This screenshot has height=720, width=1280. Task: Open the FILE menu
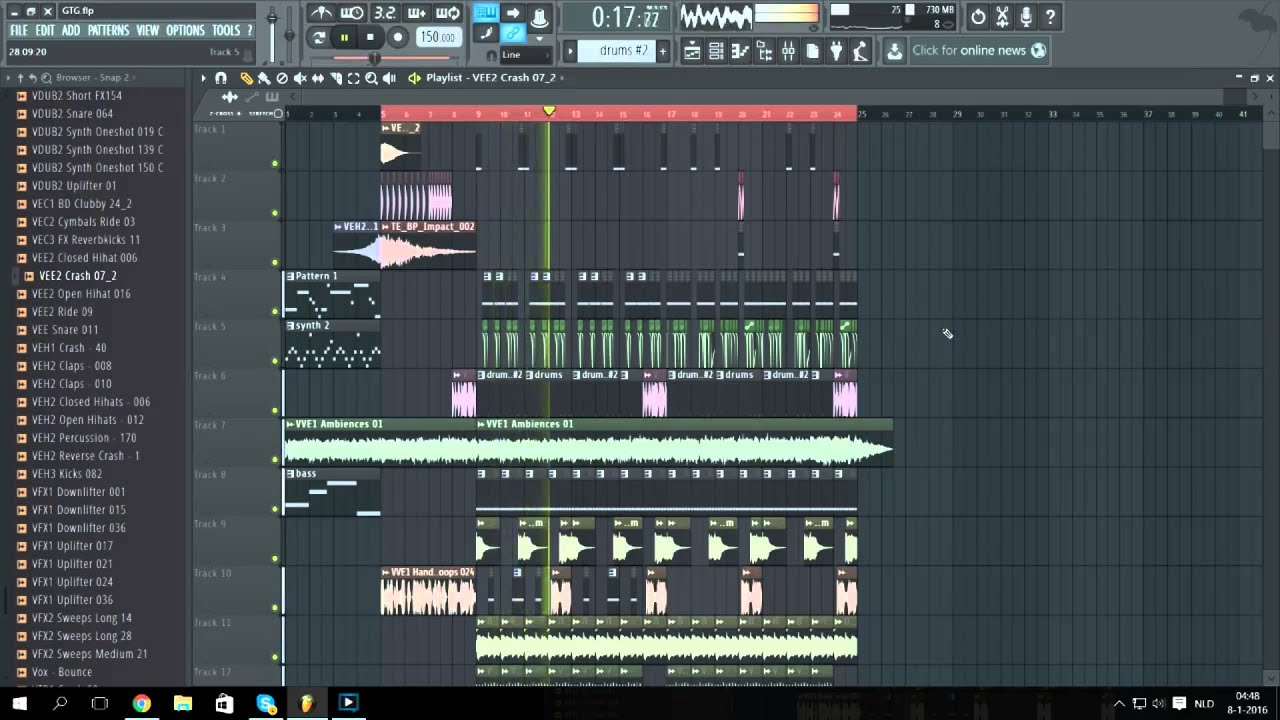[19, 31]
